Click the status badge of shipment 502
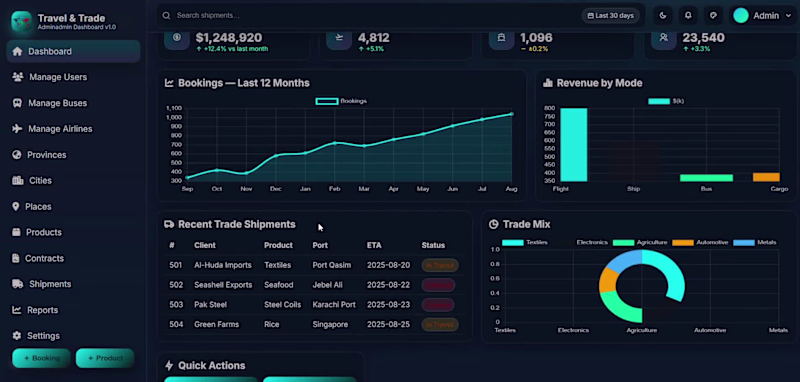Image resolution: width=800 pixels, height=382 pixels. (x=438, y=285)
